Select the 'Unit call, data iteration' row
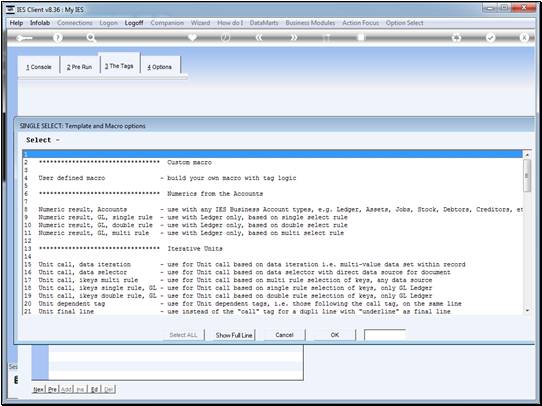This screenshot has height=406, width=542. [x=273, y=264]
